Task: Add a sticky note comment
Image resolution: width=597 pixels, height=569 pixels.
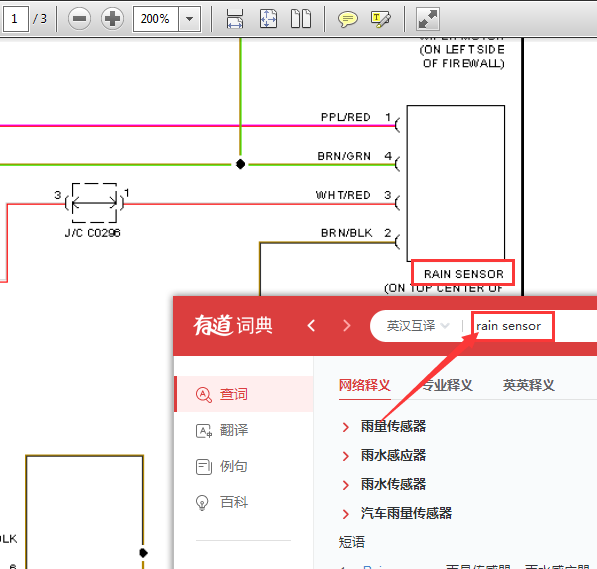Action: 348,19
